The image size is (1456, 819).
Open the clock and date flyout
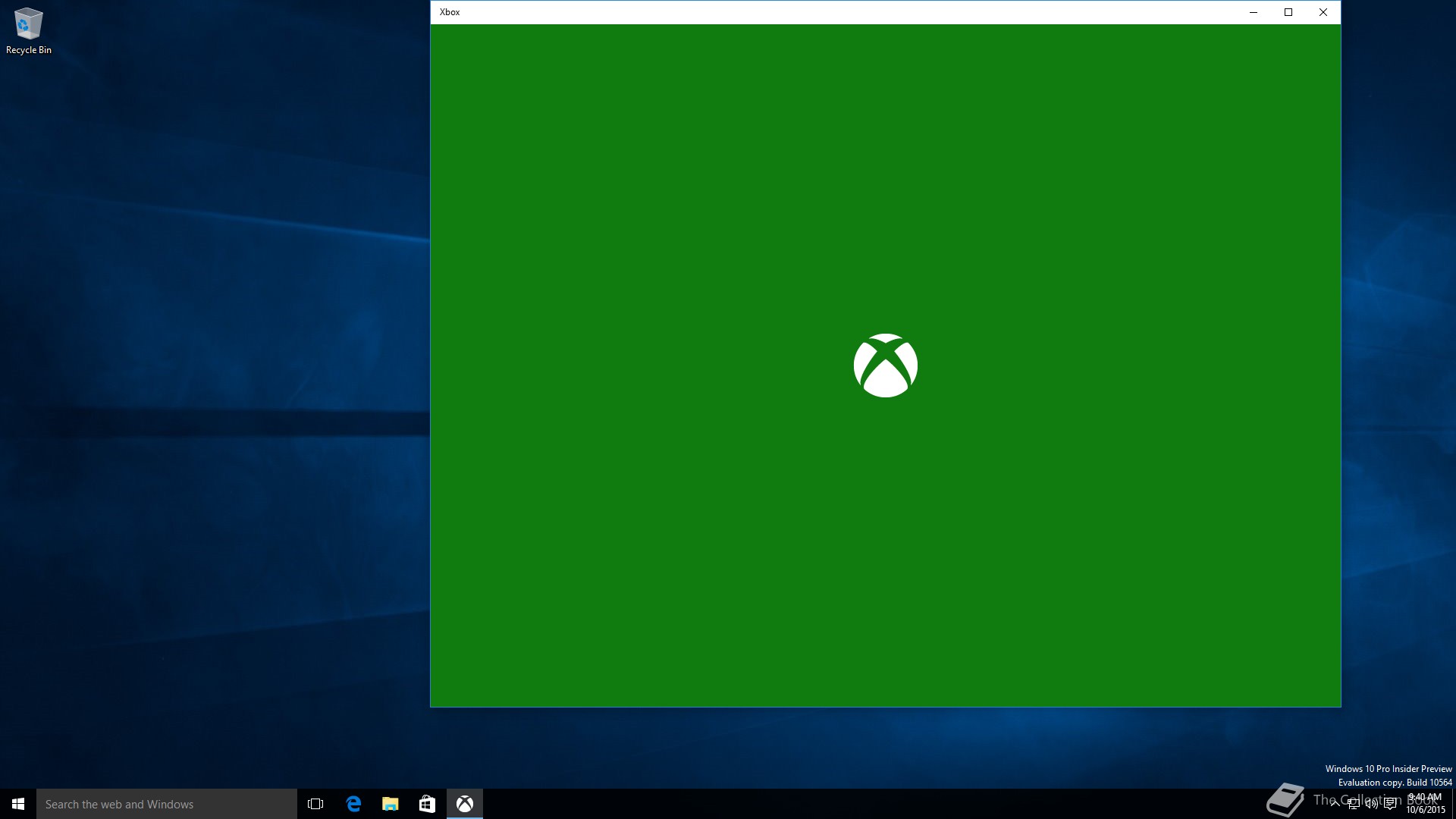[x=1425, y=804]
